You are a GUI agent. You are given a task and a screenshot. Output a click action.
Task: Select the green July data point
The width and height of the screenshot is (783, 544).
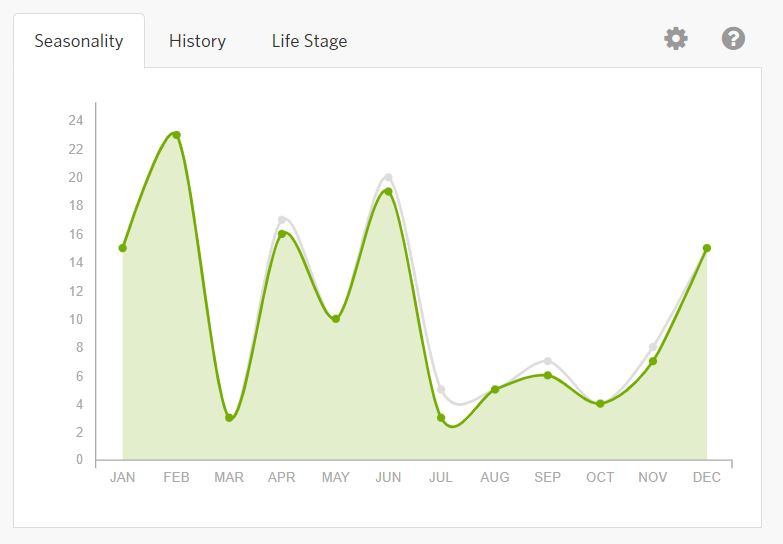[x=441, y=418]
